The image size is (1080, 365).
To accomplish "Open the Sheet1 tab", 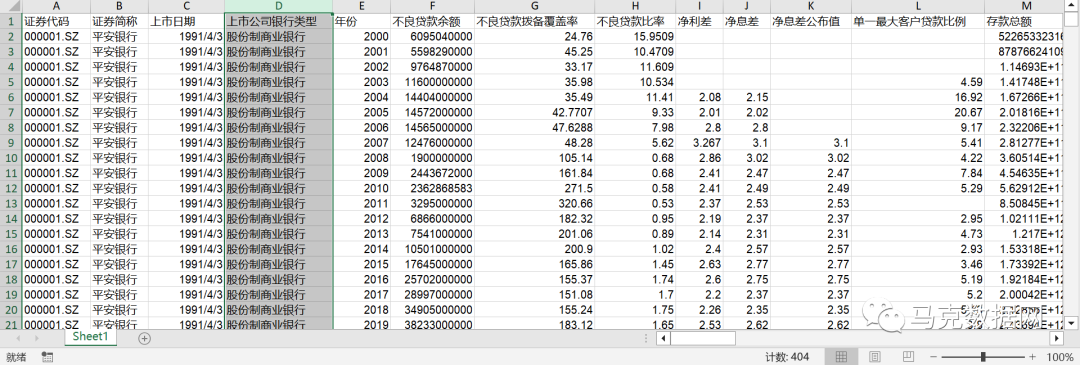I will (x=91, y=337).
